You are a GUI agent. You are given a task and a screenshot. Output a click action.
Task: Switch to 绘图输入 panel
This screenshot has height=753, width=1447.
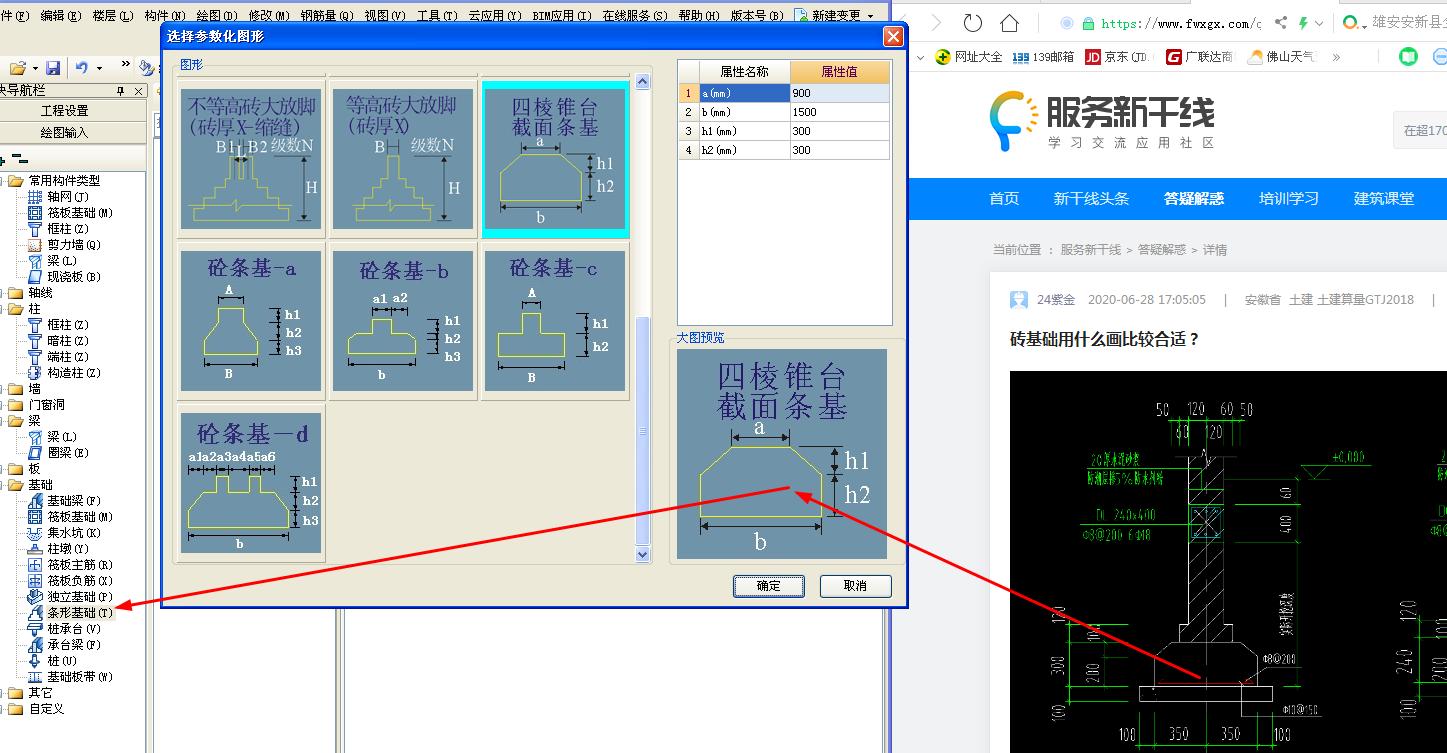coord(65,132)
